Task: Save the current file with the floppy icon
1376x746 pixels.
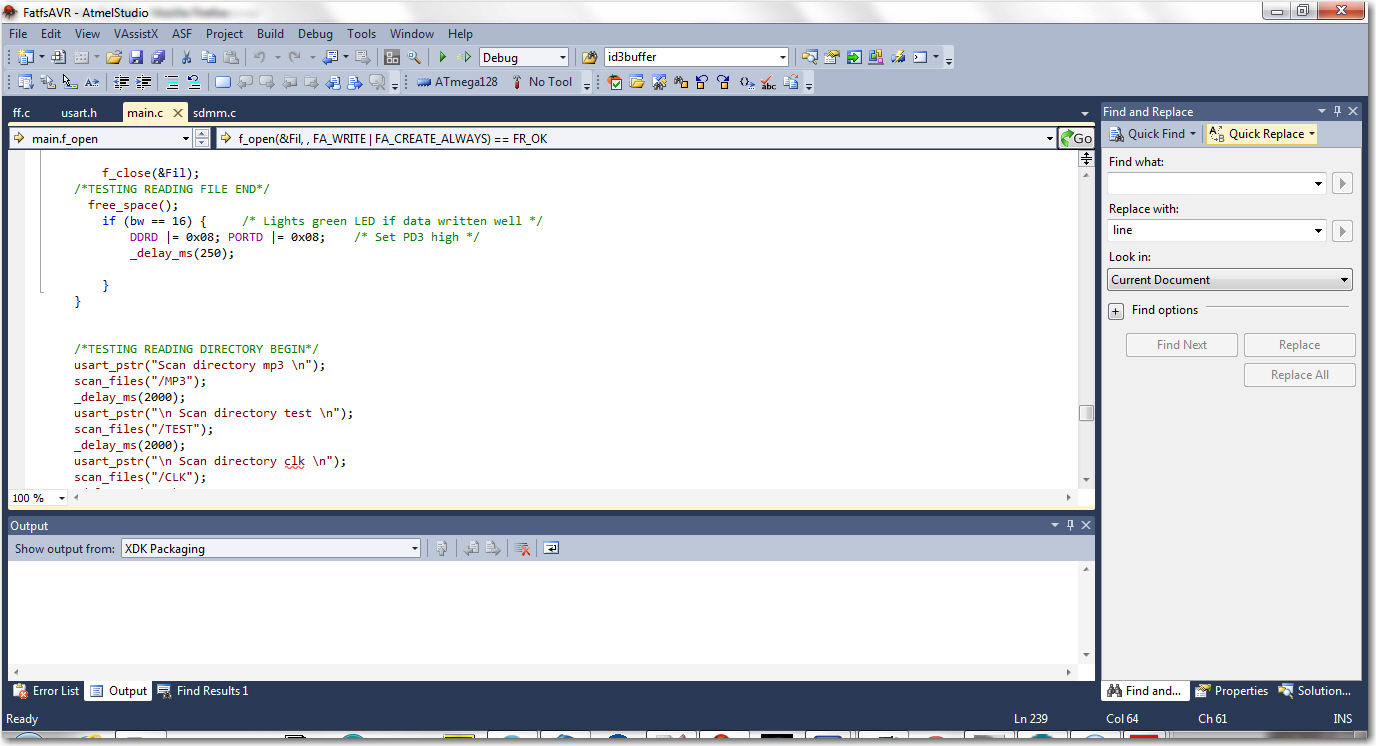Action: [136, 57]
